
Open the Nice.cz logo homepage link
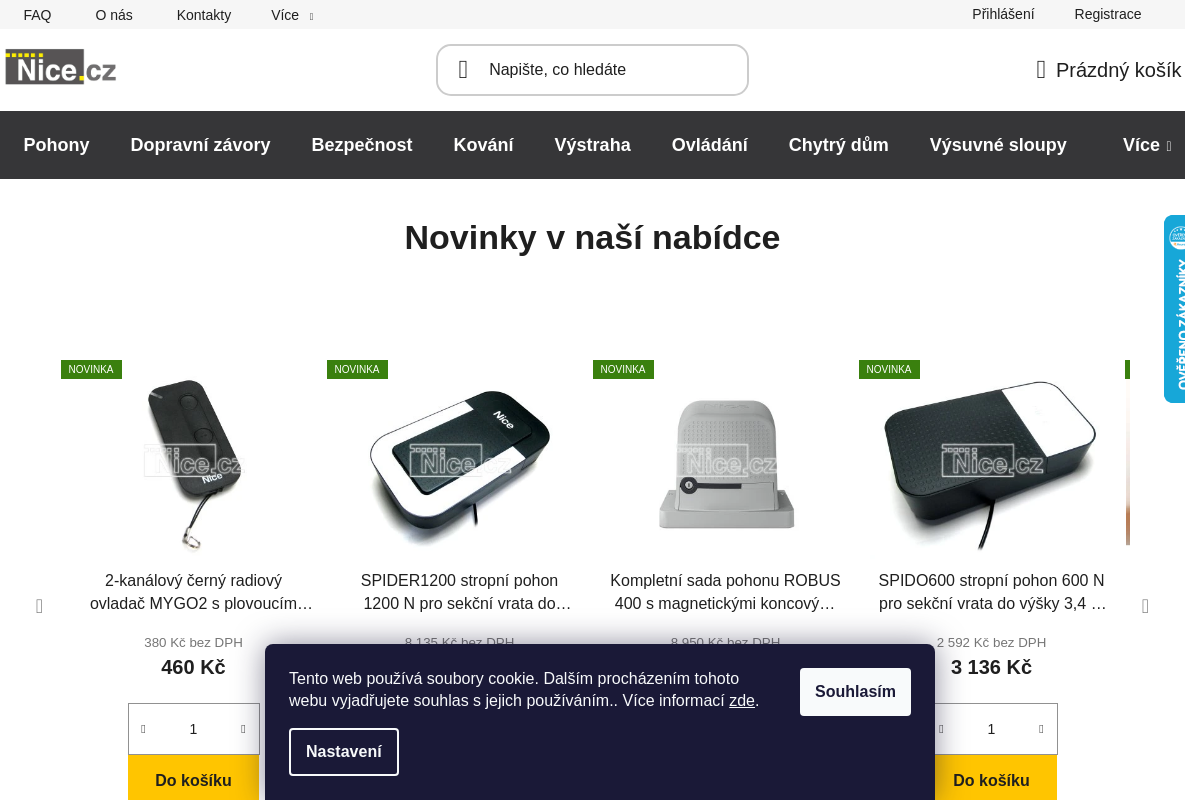pos(61,67)
